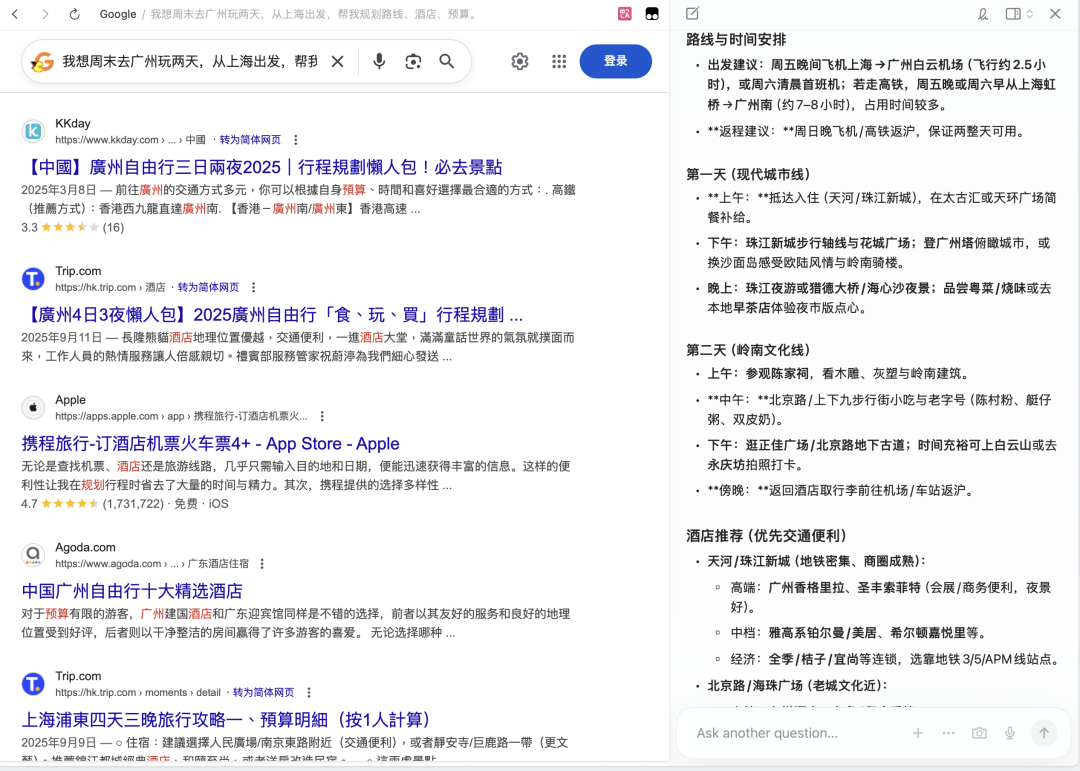Toggle the sidebar panel view icon

[1012, 14]
